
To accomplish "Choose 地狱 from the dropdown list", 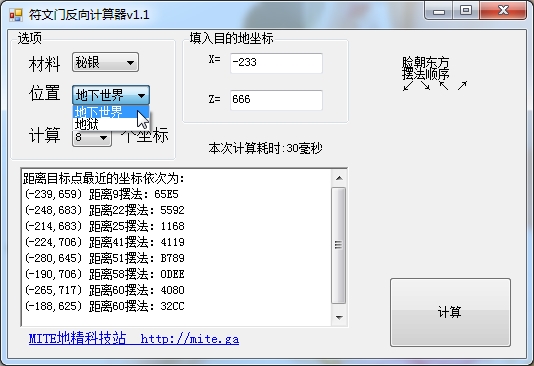I will coord(111,124).
